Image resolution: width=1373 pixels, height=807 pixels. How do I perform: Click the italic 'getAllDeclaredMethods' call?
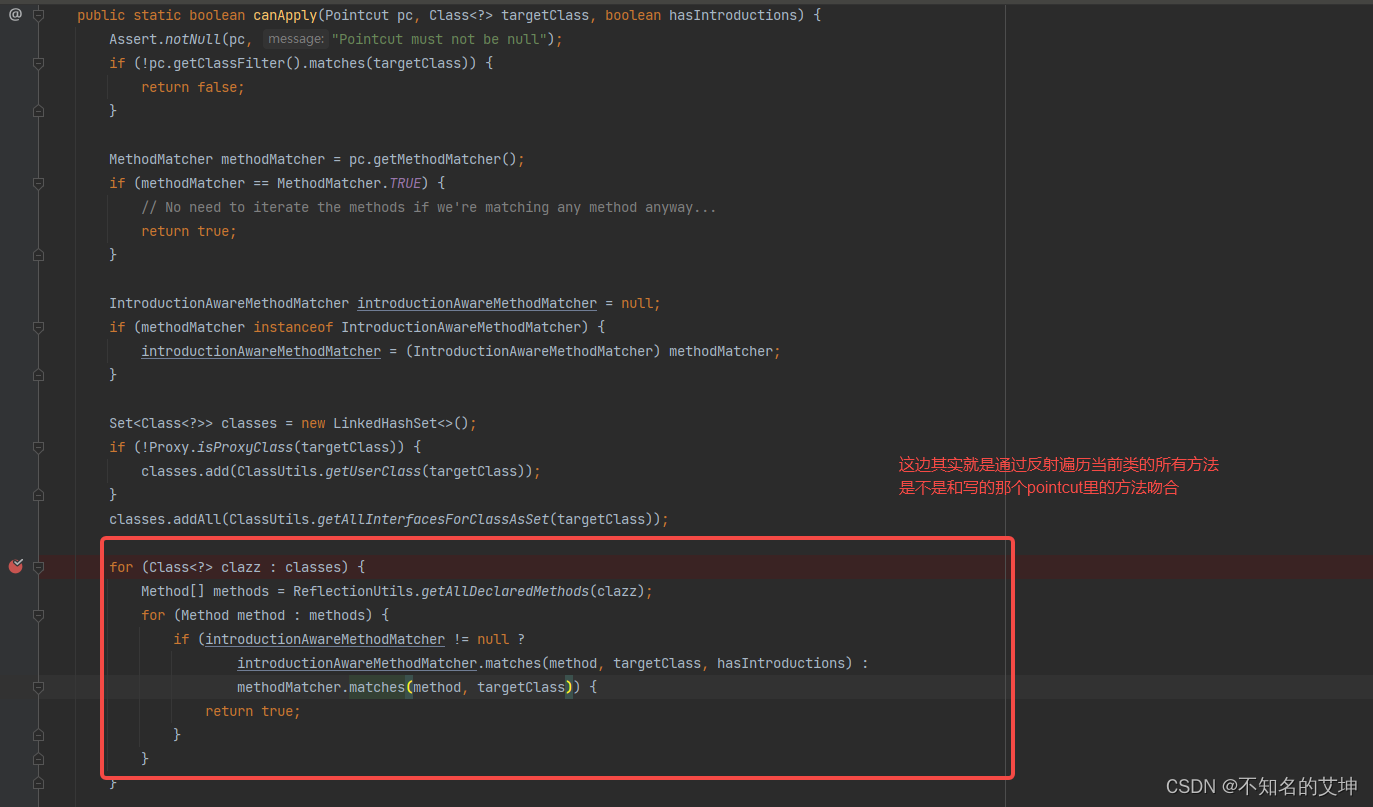point(505,591)
